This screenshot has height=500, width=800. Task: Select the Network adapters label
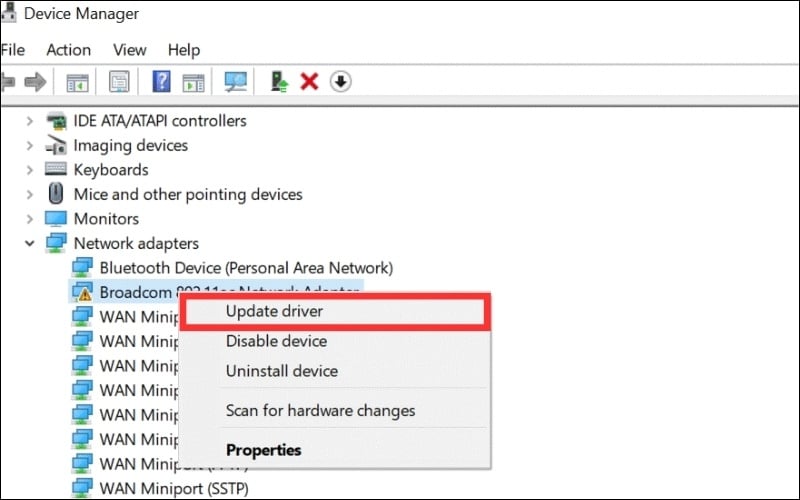pyautogui.click(x=136, y=243)
